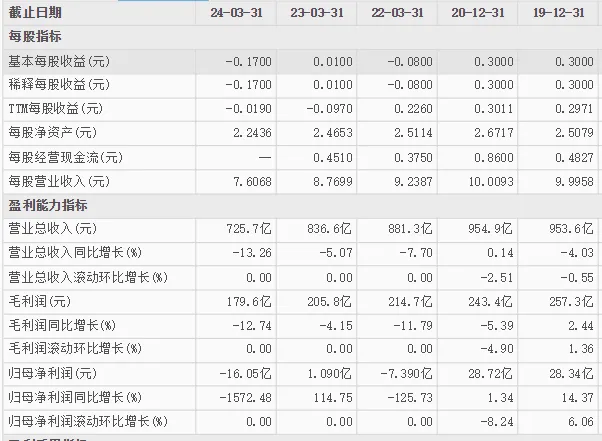602x441 pixels.
Task: Select the 23-03-31 date column header
Action: (x=315, y=13)
